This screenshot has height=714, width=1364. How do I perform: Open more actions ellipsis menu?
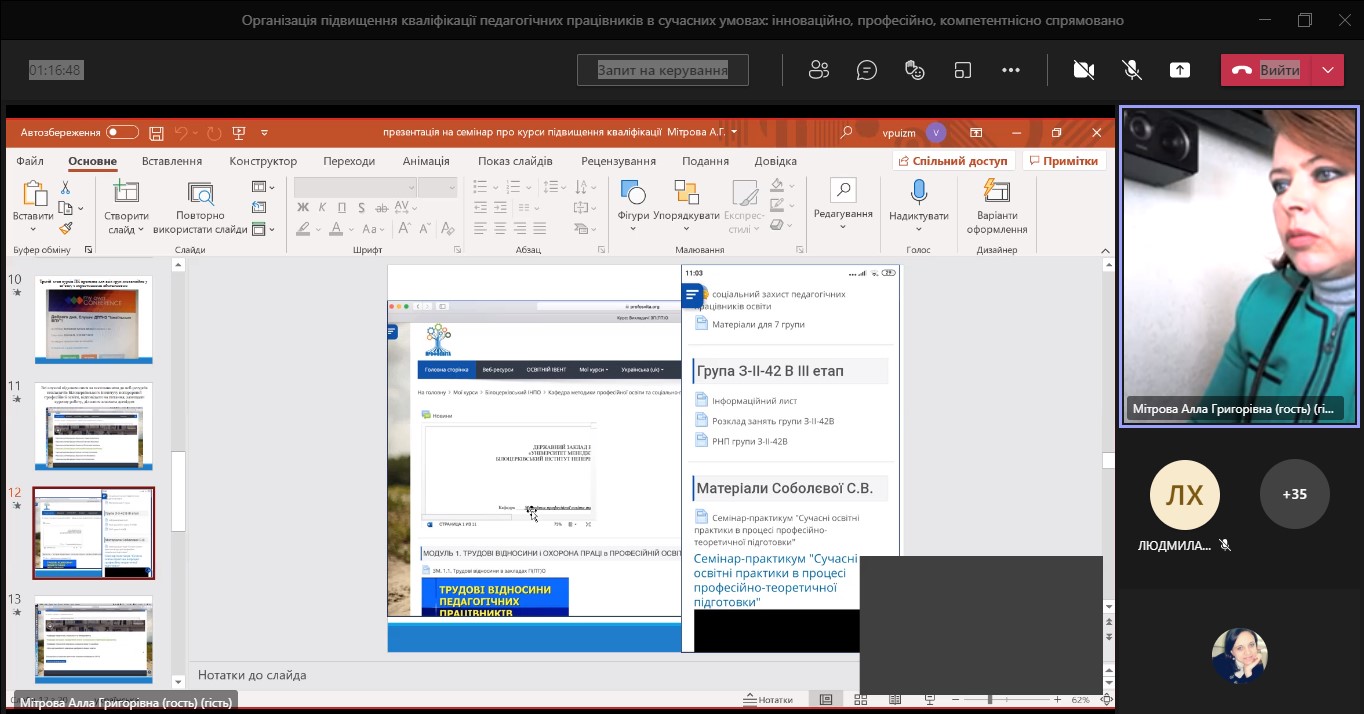[x=1010, y=70]
